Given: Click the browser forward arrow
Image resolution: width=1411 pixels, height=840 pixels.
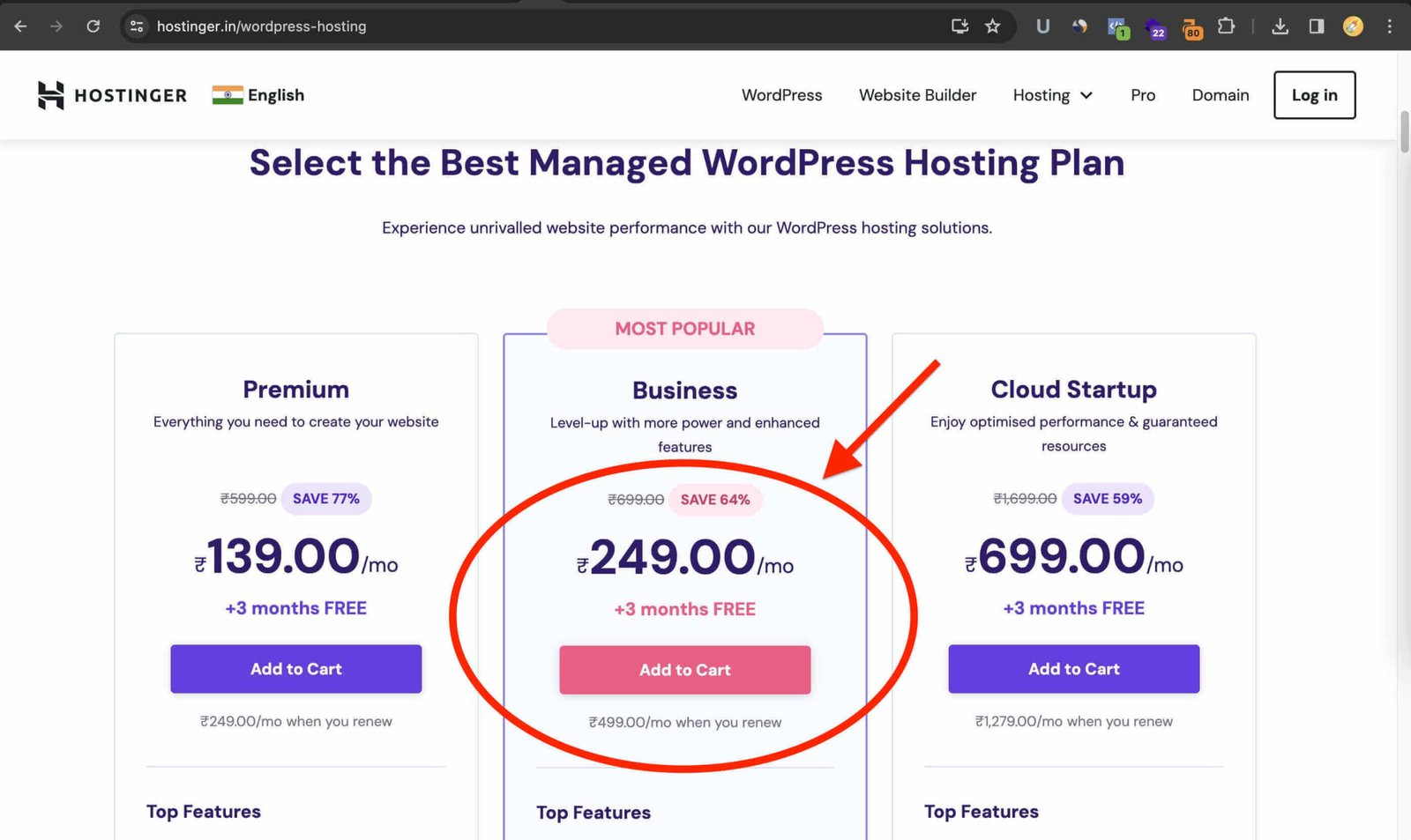Looking at the screenshot, I should click(x=56, y=26).
